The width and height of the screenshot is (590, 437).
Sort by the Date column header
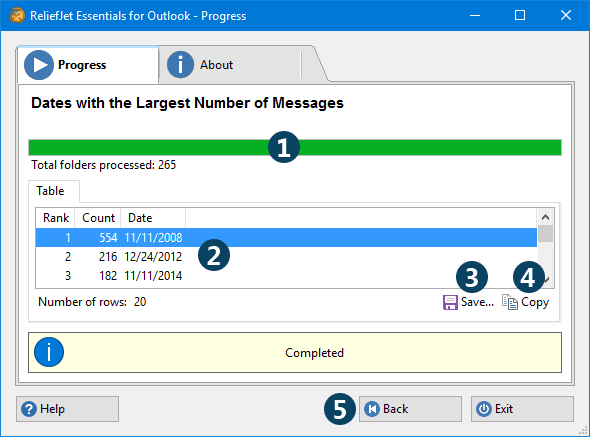tap(153, 218)
